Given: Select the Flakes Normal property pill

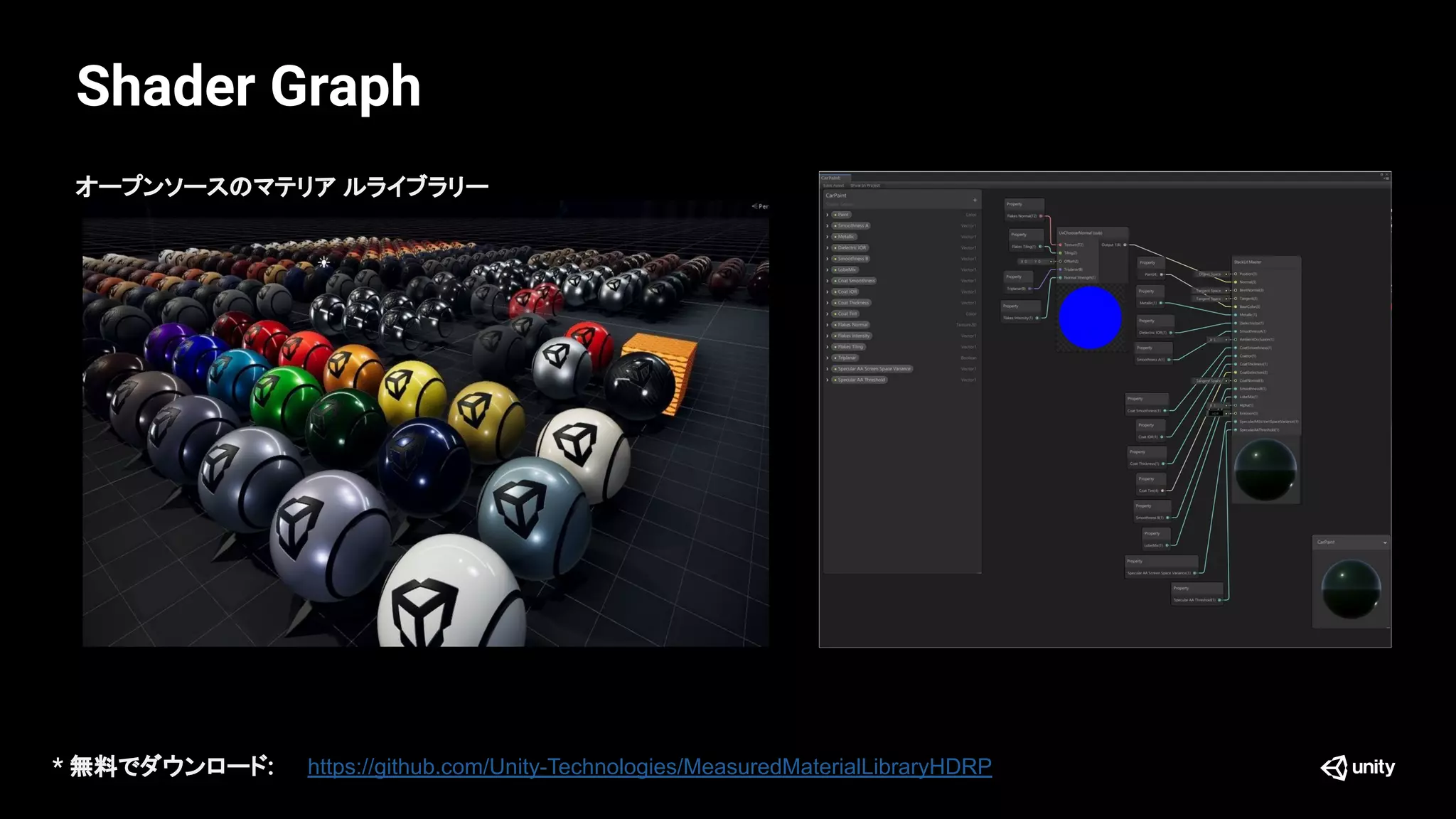Looking at the screenshot, I should [x=851, y=325].
